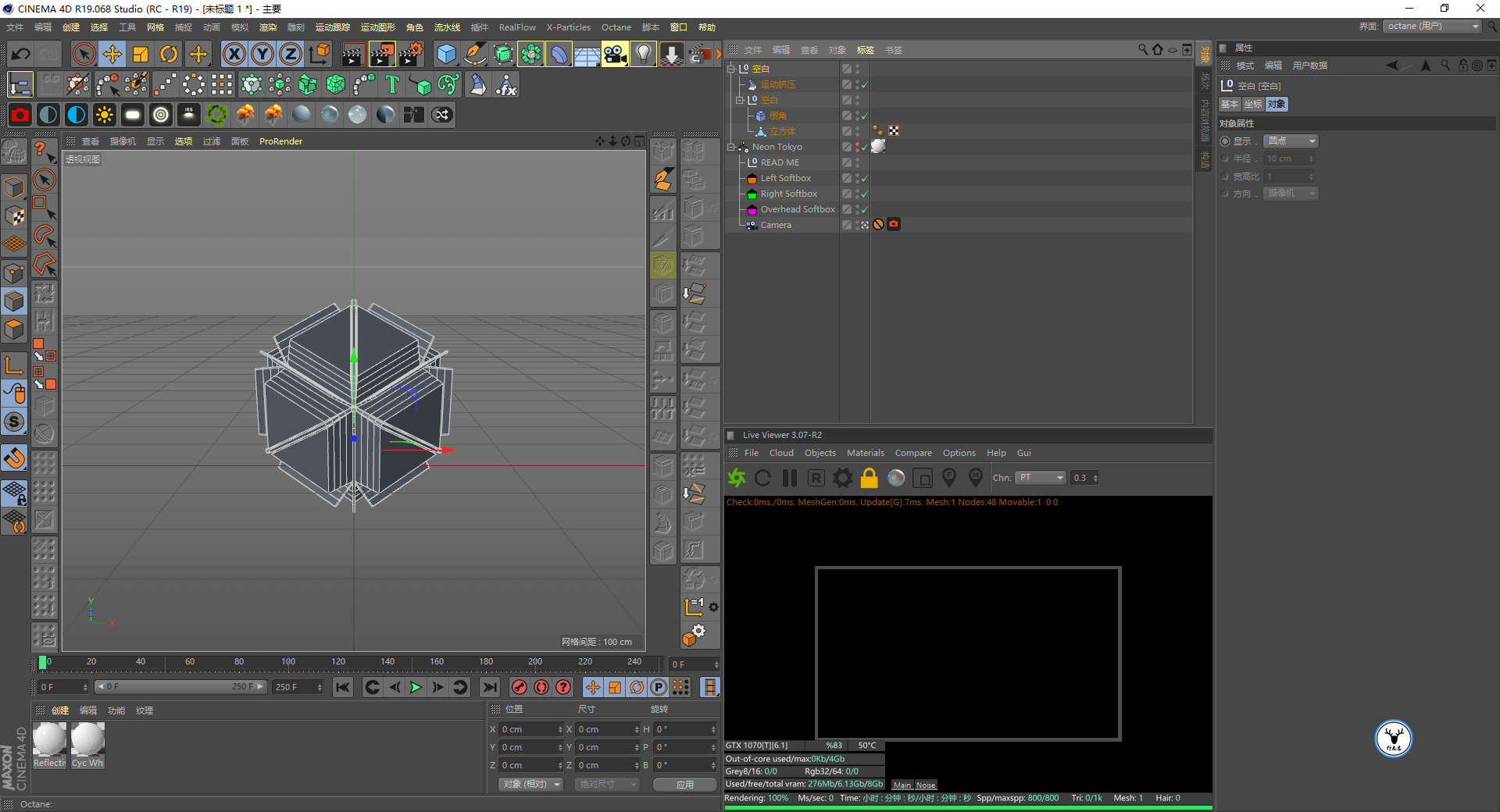Click the Undo arrow icon
The height and width of the screenshot is (812, 1500).
(21, 54)
